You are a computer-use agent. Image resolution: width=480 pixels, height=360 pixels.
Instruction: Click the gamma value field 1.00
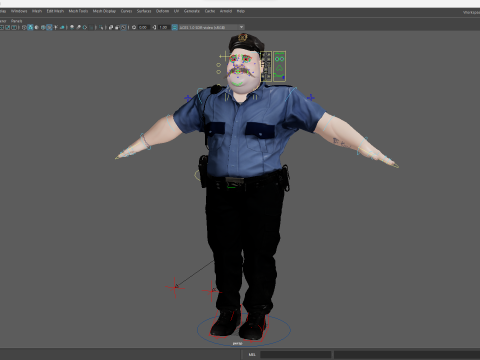[x=163, y=27]
